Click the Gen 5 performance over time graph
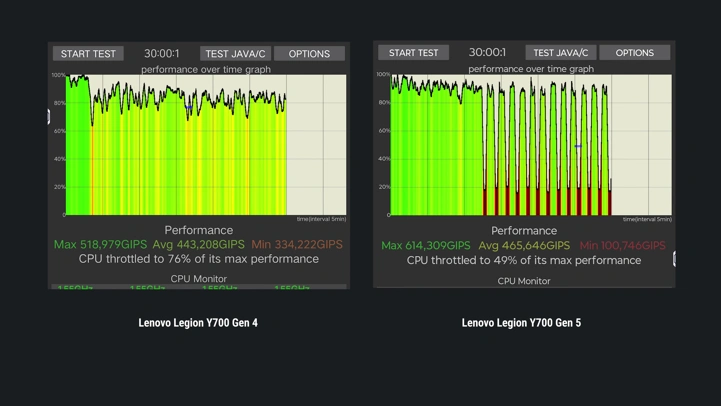Screen dimensions: 721x406 point(531,144)
